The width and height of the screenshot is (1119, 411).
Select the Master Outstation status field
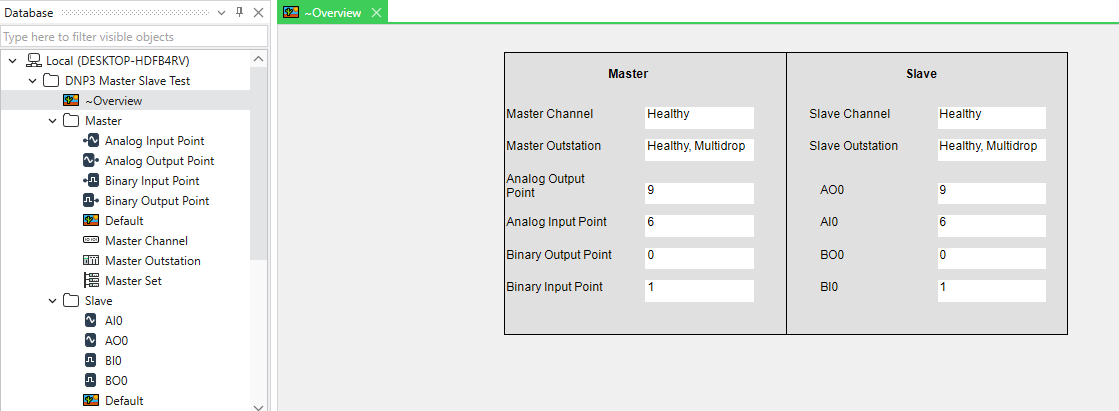click(x=699, y=150)
